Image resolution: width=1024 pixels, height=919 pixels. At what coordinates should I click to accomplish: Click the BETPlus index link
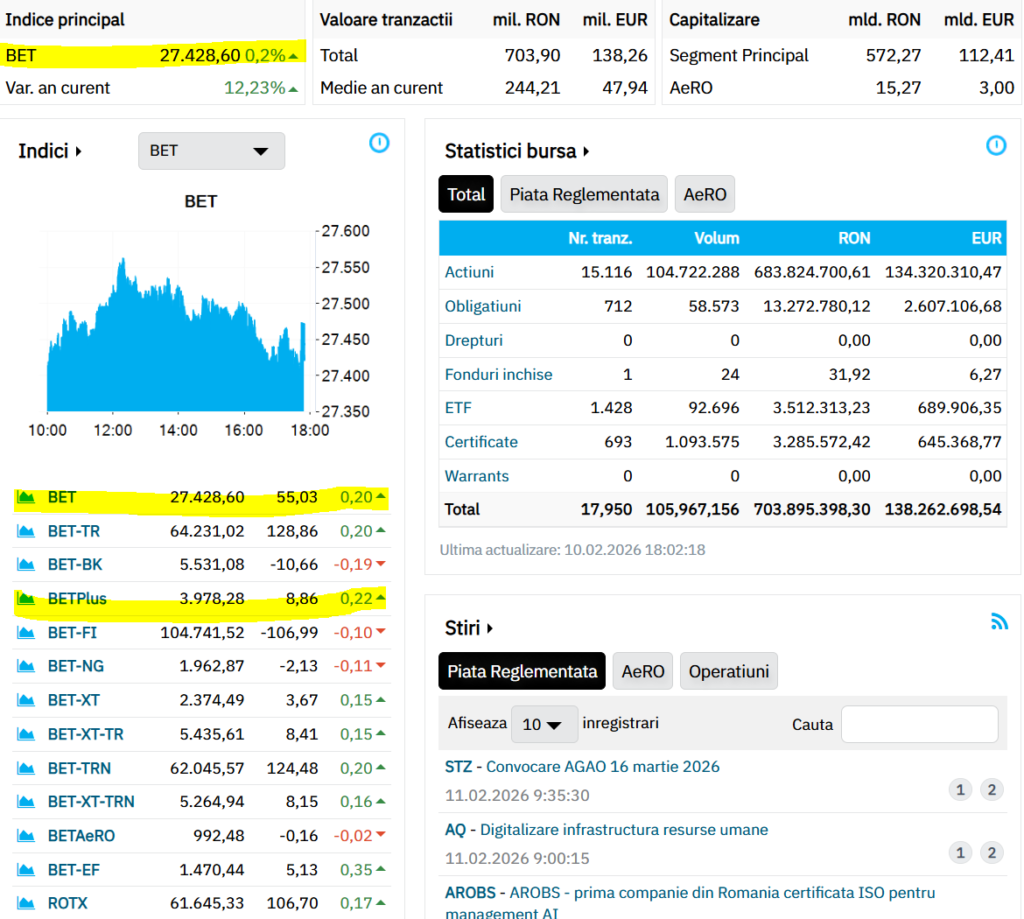[77, 599]
